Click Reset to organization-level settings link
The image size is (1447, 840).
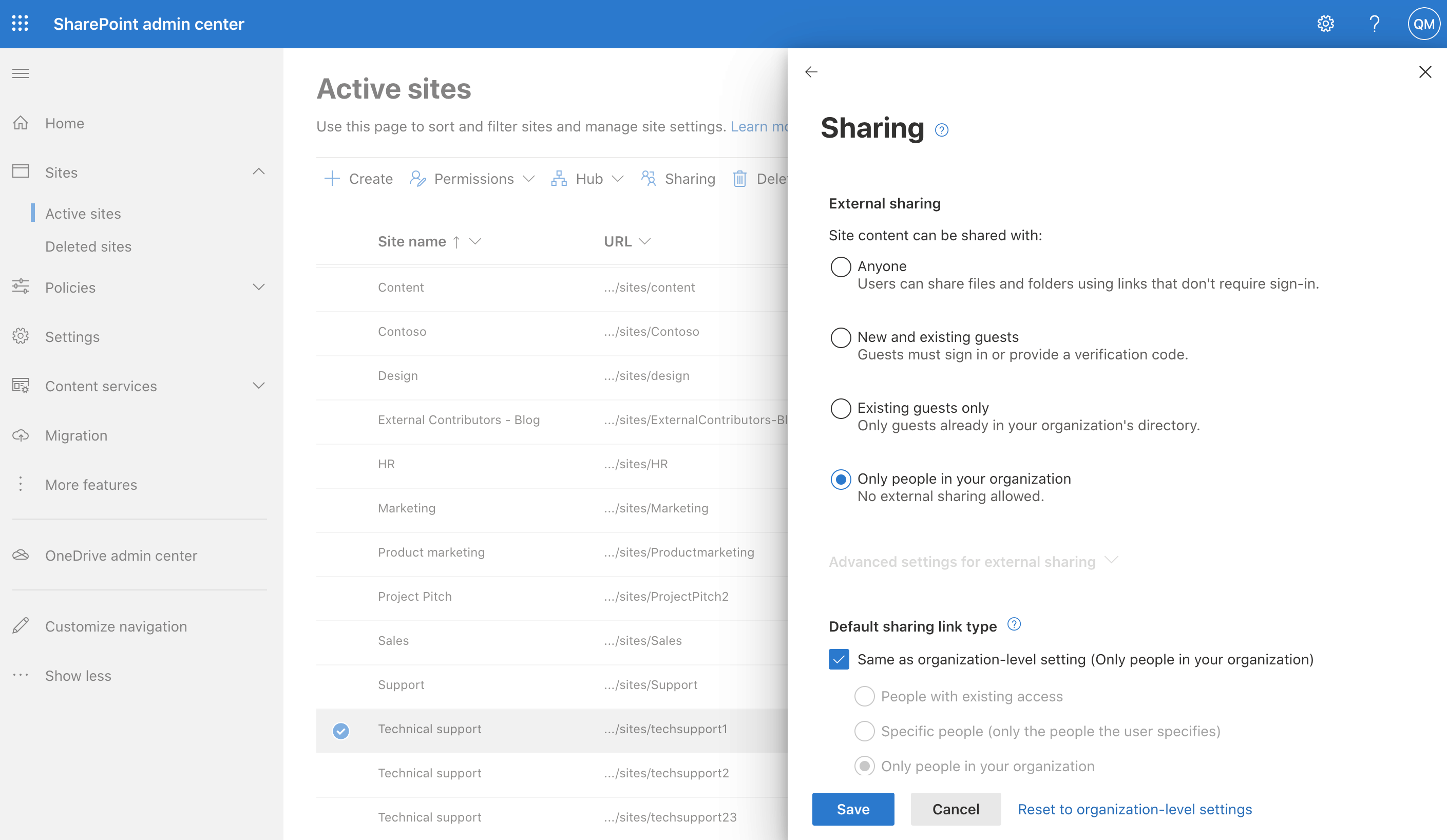(1135, 809)
